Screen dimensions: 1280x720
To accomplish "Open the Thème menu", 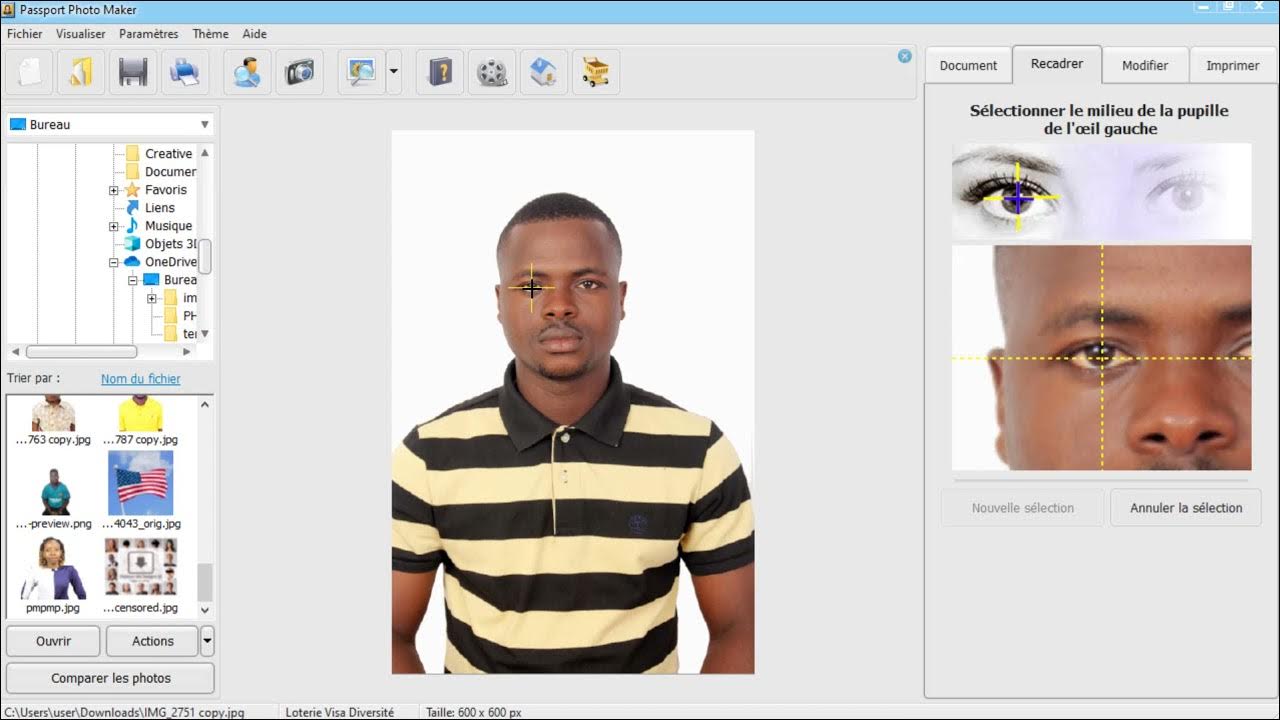I will coord(211,34).
